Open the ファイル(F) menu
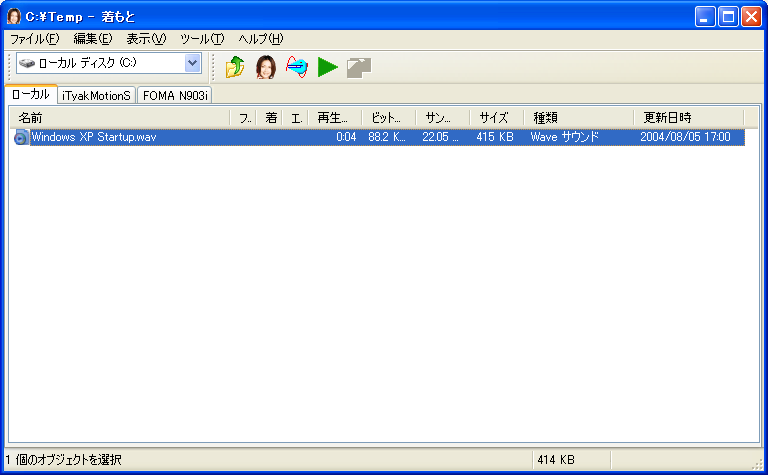The image size is (768, 475). coord(34,39)
